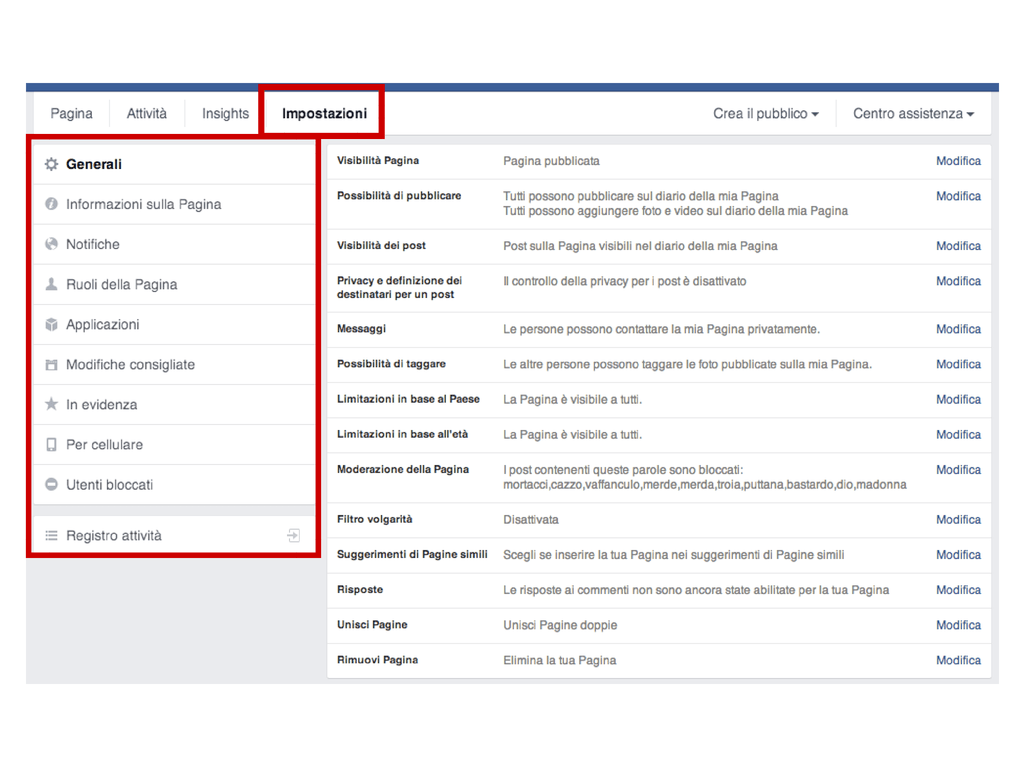
Task: Click Modifica on the Messaggi row
Action: tap(958, 328)
